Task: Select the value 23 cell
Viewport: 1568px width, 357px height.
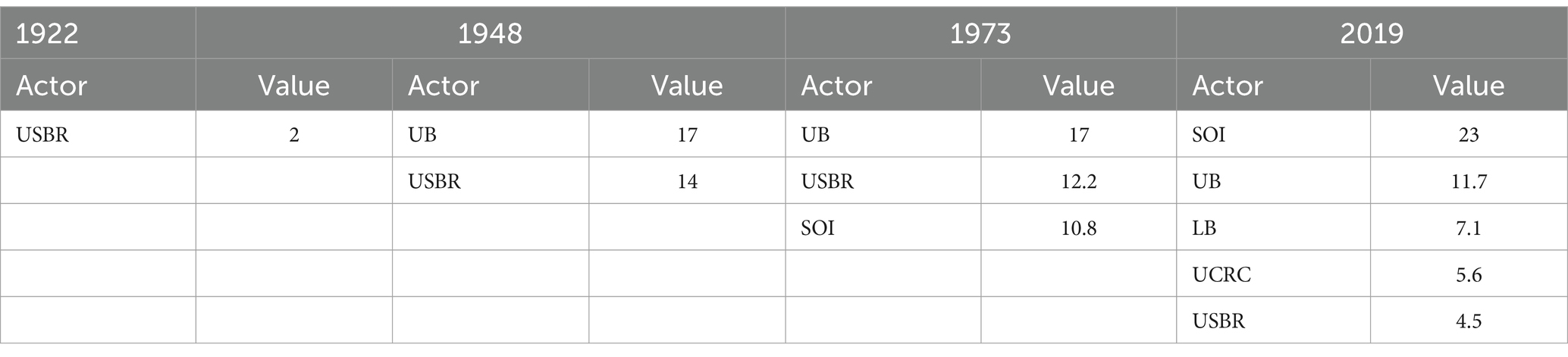Action: click(1469, 134)
